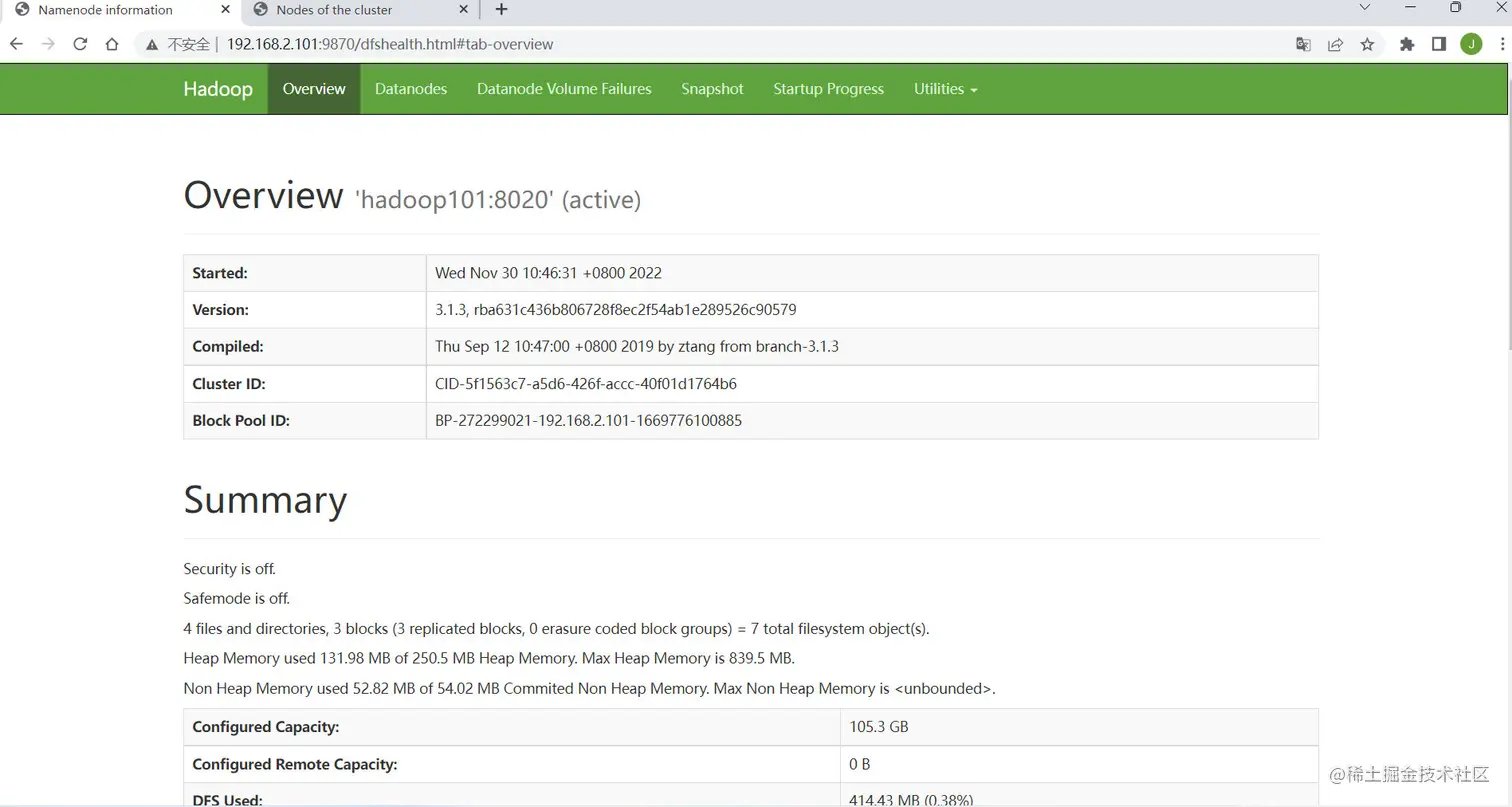Click the files and directories count line
The width and height of the screenshot is (1512, 807).
coord(556,629)
